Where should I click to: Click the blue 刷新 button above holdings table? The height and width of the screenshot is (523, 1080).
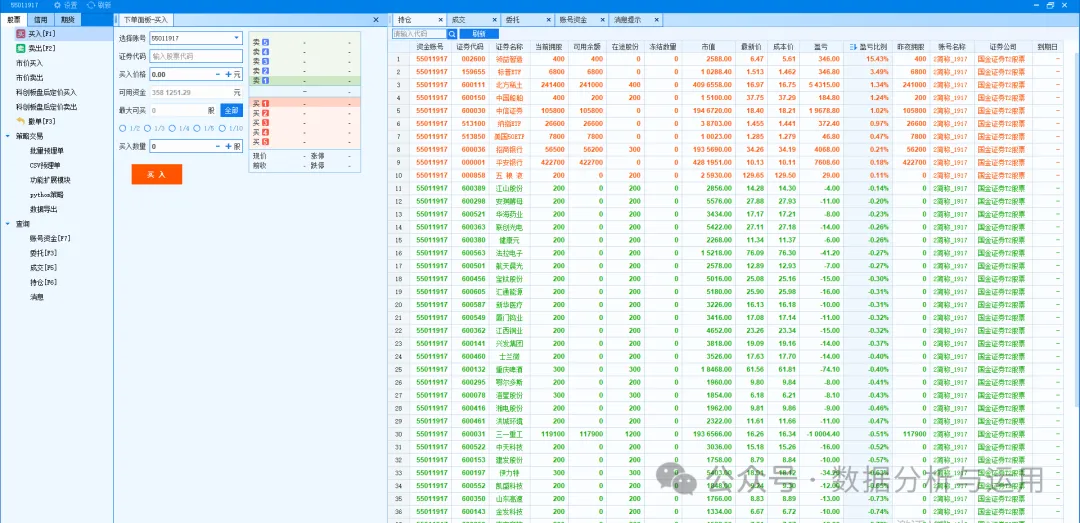(479, 33)
